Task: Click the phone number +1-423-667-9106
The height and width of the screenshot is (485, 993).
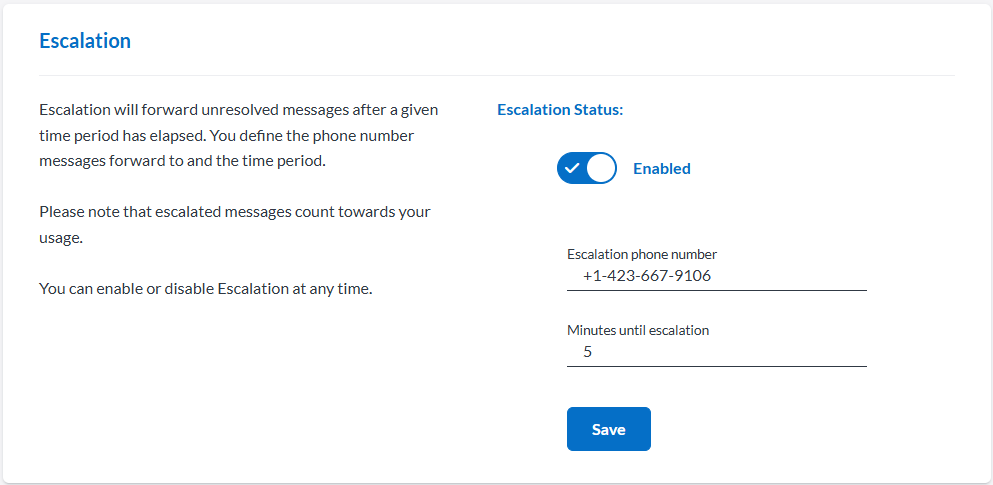Action: coord(647,276)
